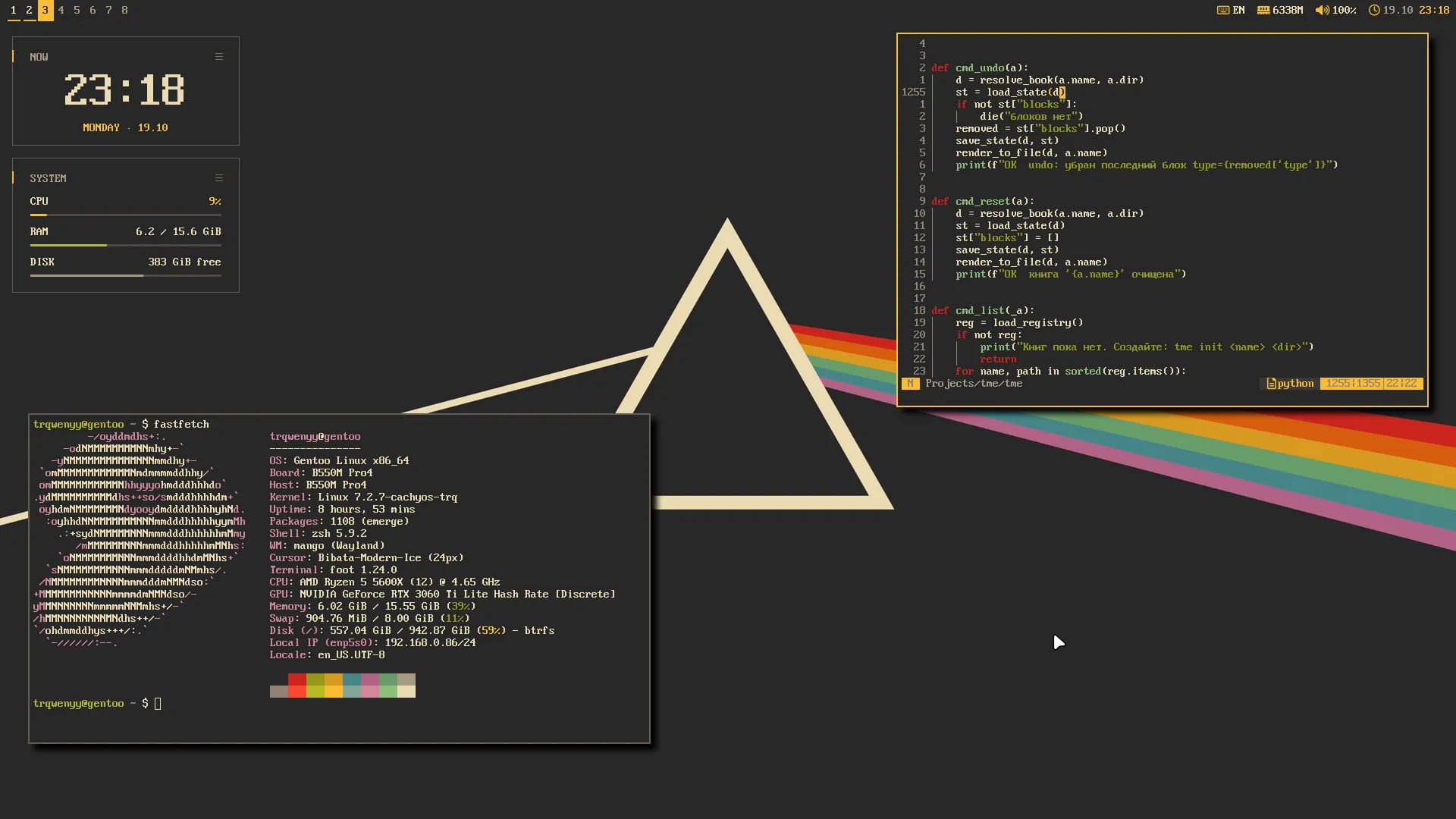
Task: Select the active workspace 3 tag
Action: 45,10
